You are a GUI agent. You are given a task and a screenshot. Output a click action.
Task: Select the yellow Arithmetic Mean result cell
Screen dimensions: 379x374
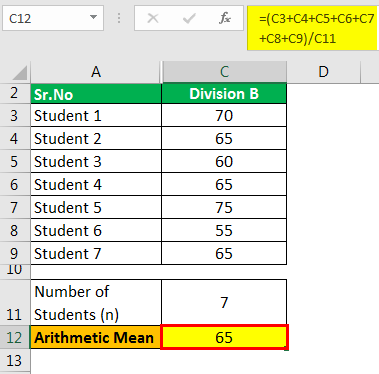(x=224, y=337)
